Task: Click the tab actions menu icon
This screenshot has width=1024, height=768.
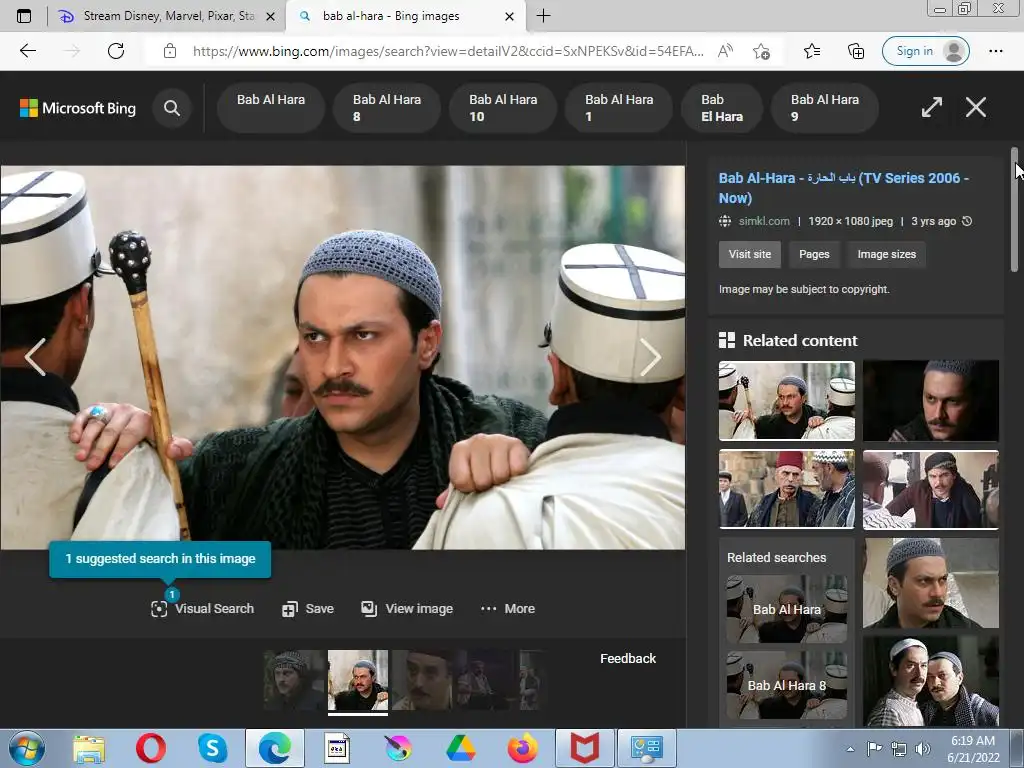Action: pyautogui.click(x=24, y=16)
